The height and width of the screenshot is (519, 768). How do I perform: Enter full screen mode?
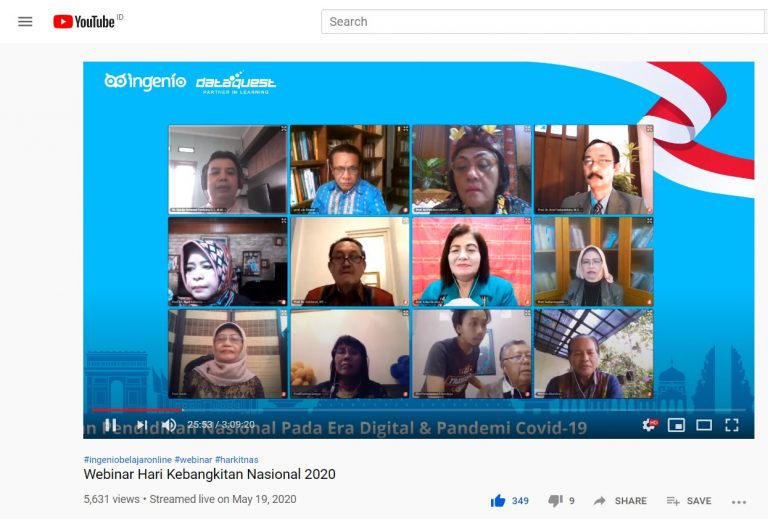click(732, 425)
